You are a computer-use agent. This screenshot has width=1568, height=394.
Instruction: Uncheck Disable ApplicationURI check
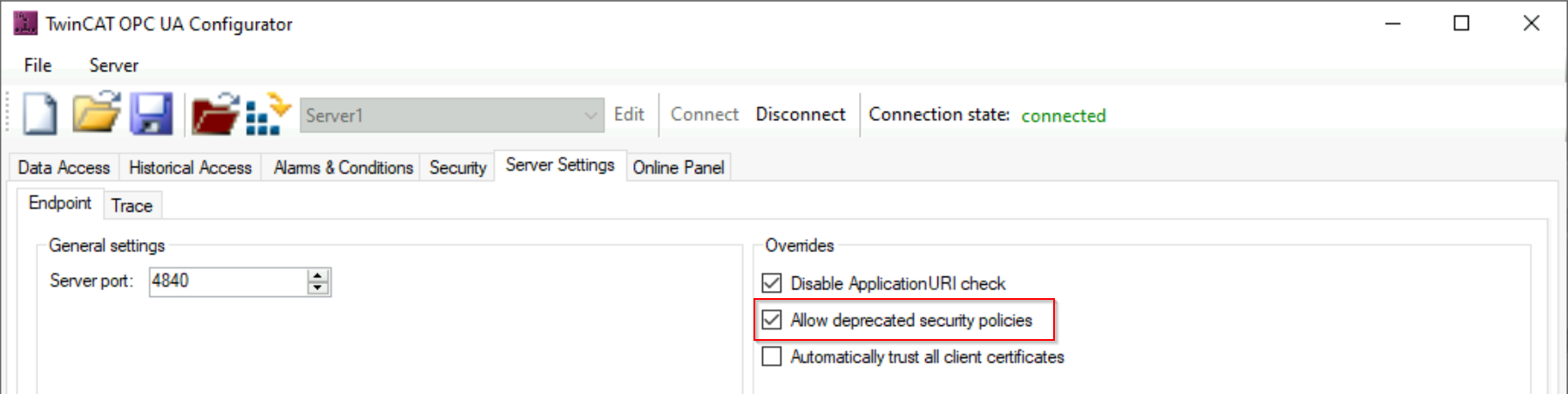pyautogui.click(x=772, y=282)
